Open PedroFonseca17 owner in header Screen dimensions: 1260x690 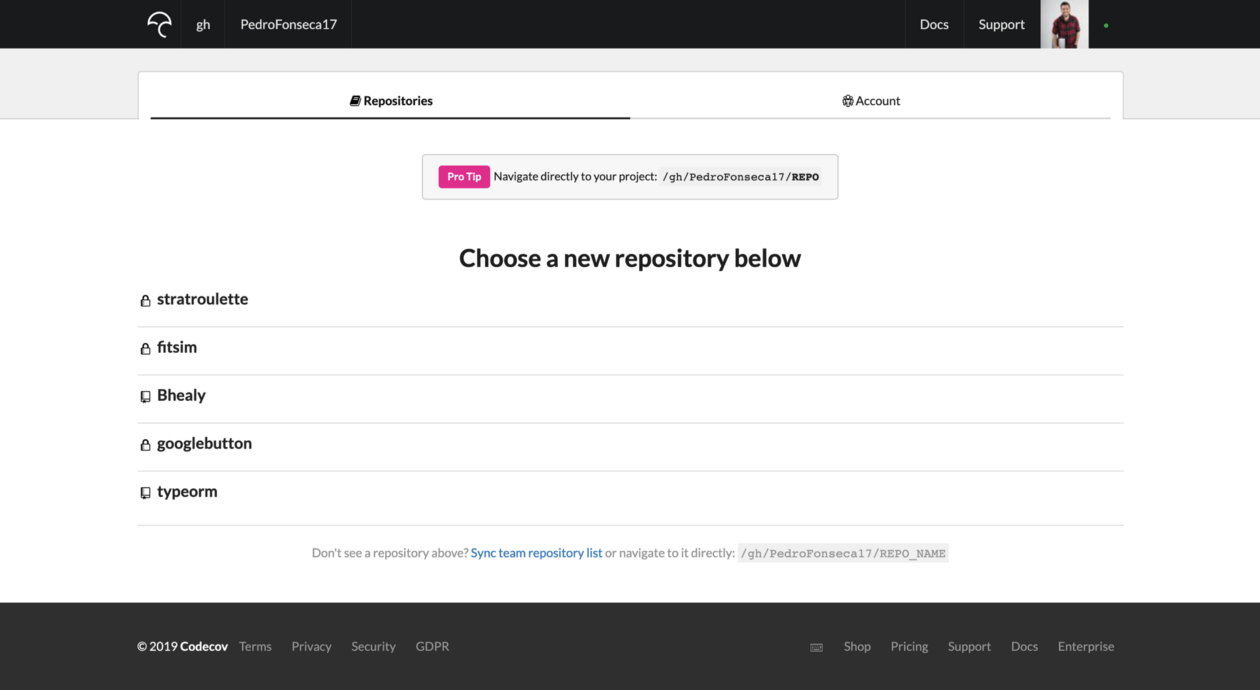(288, 24)
